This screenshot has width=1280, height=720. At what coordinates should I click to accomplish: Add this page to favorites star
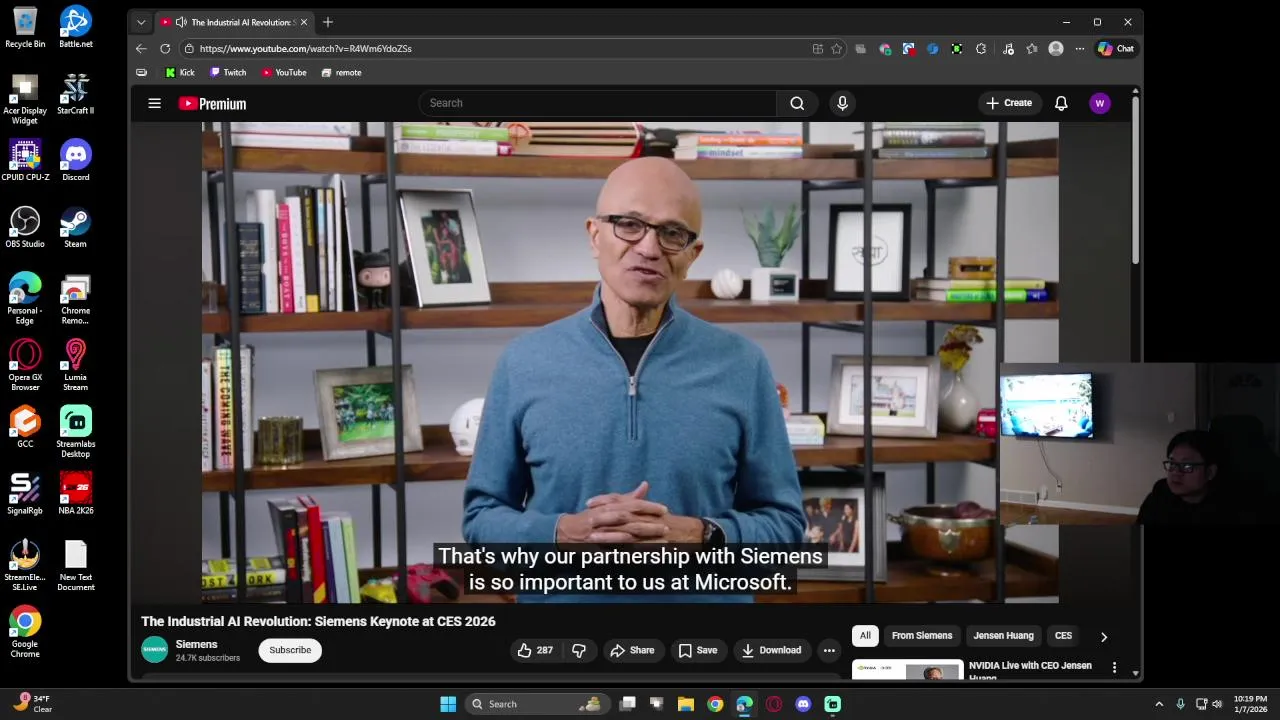[837, 48]
